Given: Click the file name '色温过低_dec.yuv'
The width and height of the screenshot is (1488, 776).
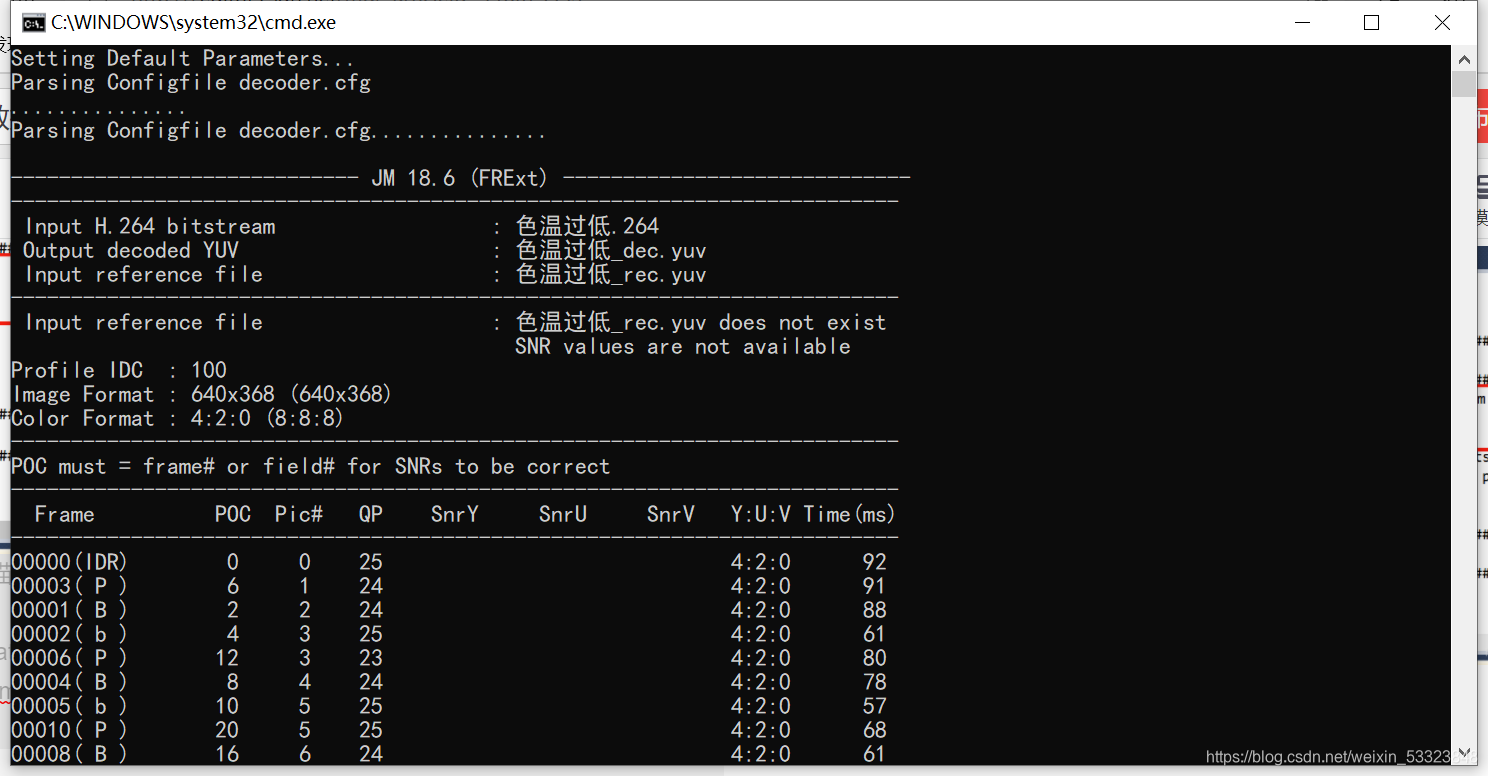Looking at the screenshot, I should point(611,250).
